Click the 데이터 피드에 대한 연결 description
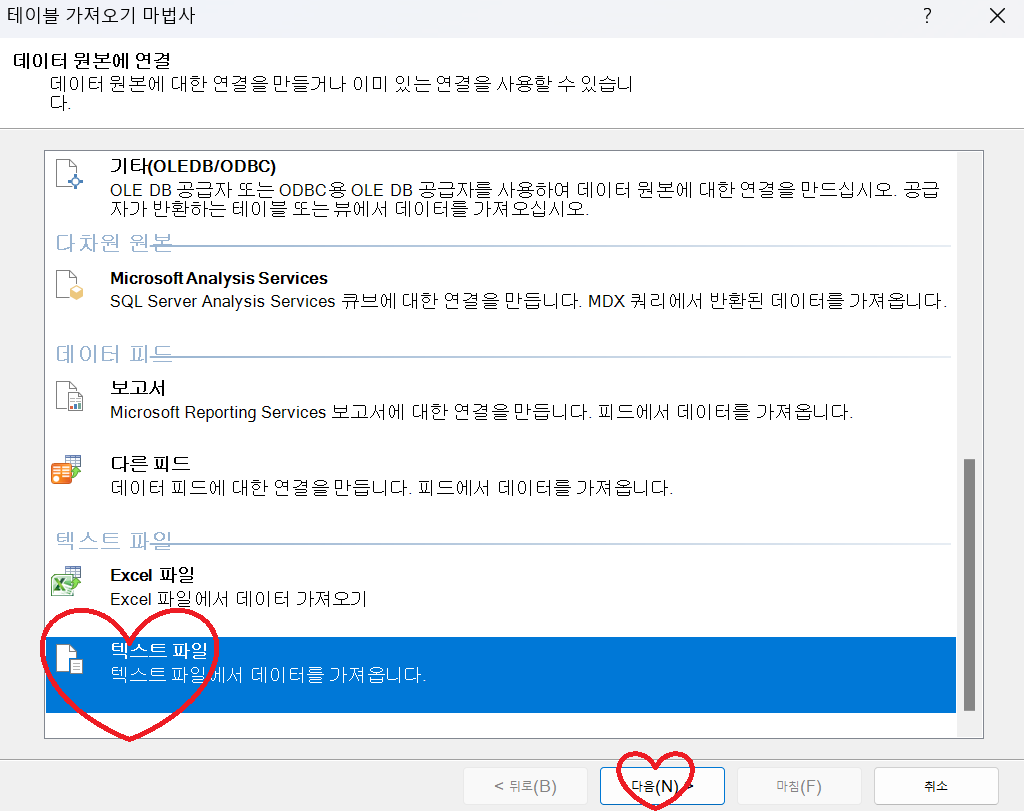 (391, 488)
